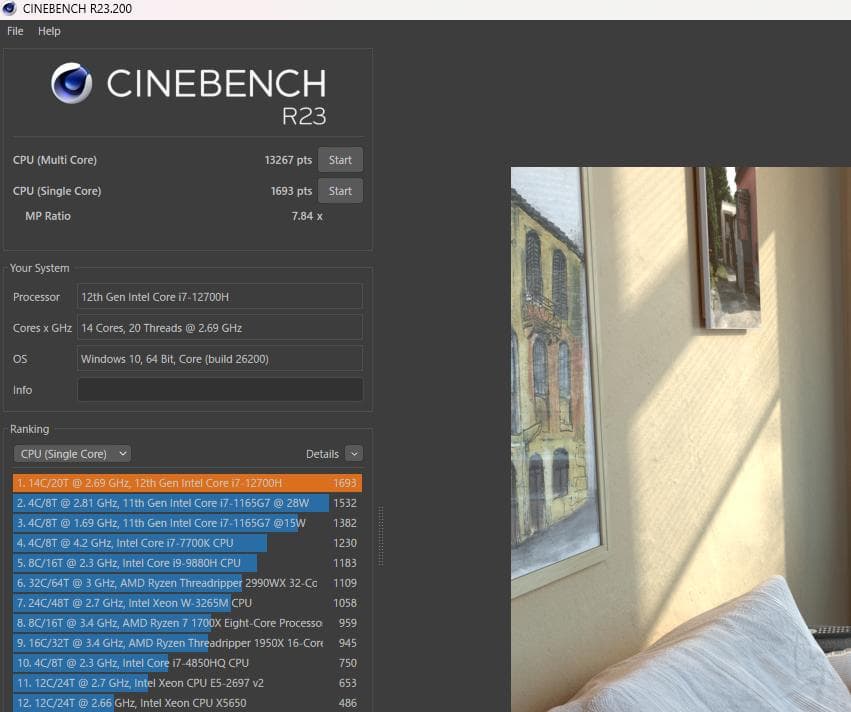This screenshot has height=712, width=851.
Task: Click the Ranking group heading
Action: [x=29, y=429]
